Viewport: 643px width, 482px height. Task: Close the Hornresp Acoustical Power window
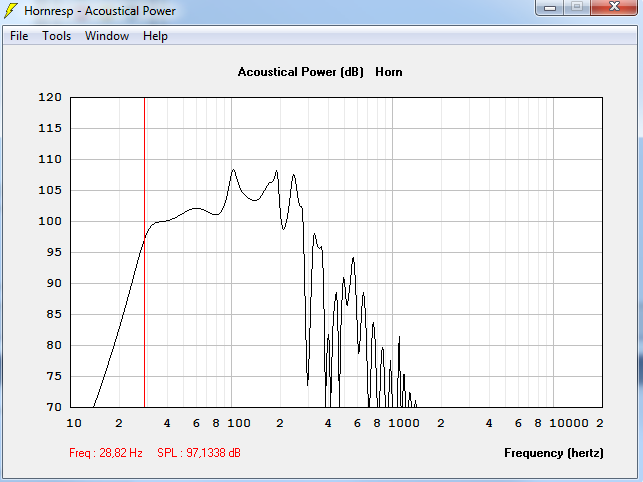(x=614, y=7)
